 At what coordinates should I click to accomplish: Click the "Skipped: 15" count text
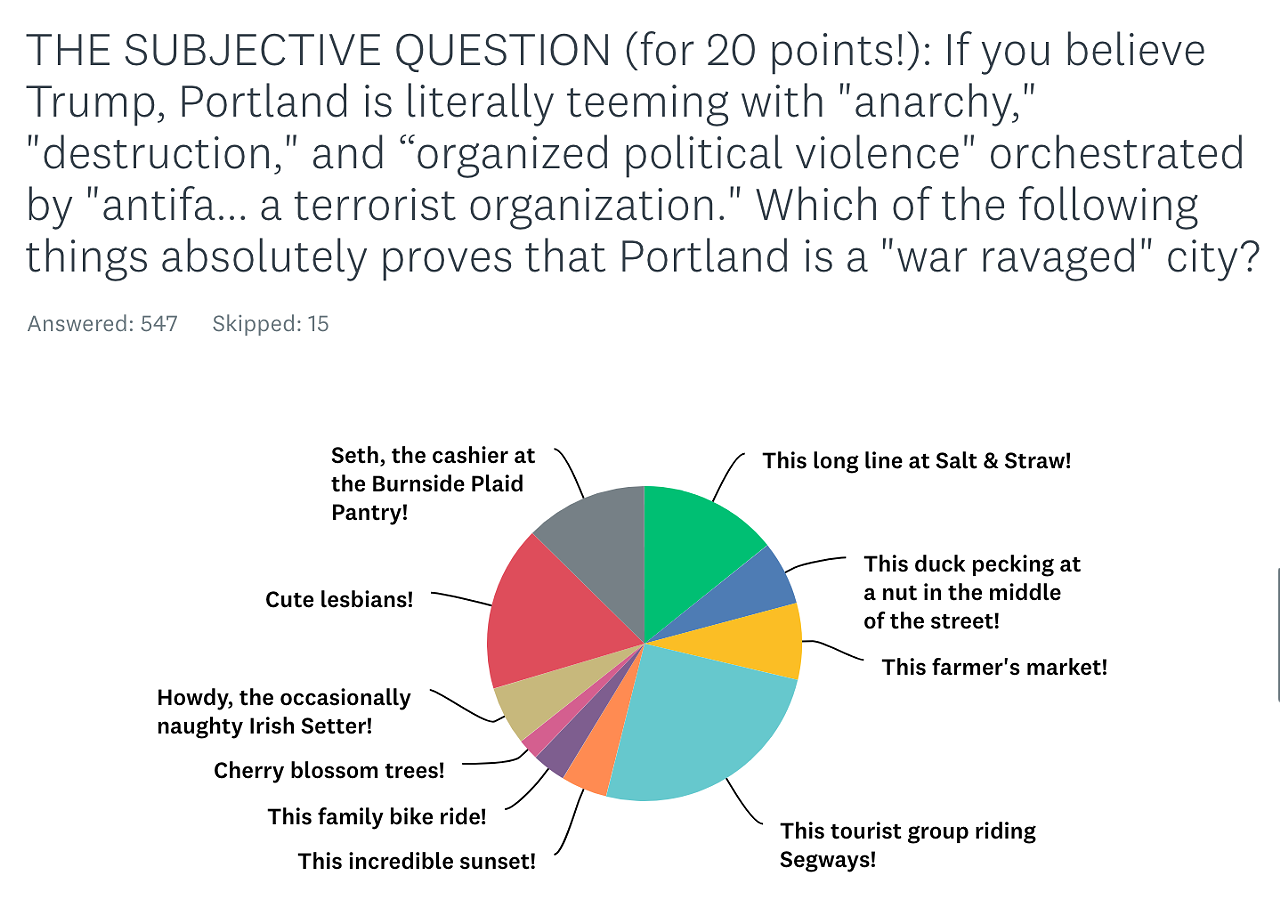(270, 323)
